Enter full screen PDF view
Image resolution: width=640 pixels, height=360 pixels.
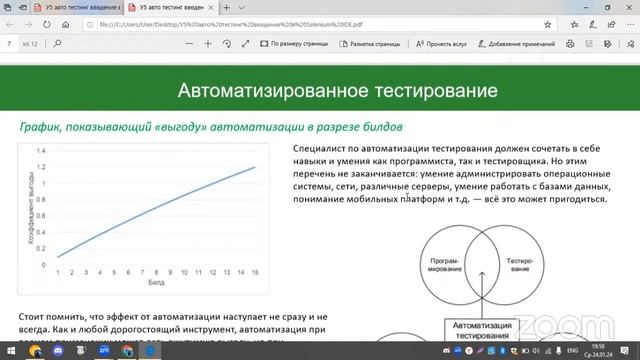(x=245, y=43)
